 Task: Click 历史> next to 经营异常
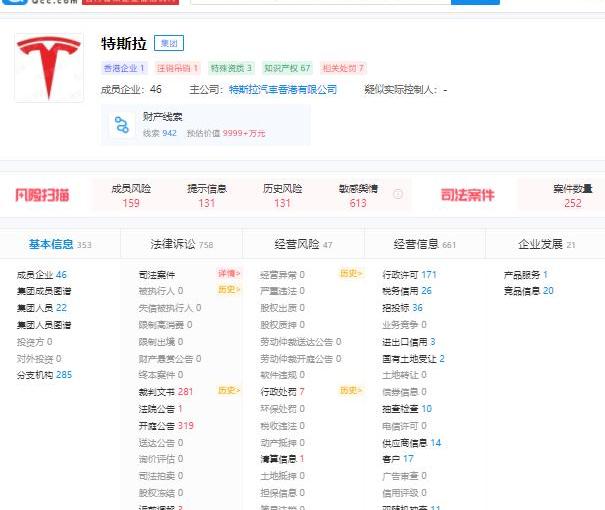[351, 274]
